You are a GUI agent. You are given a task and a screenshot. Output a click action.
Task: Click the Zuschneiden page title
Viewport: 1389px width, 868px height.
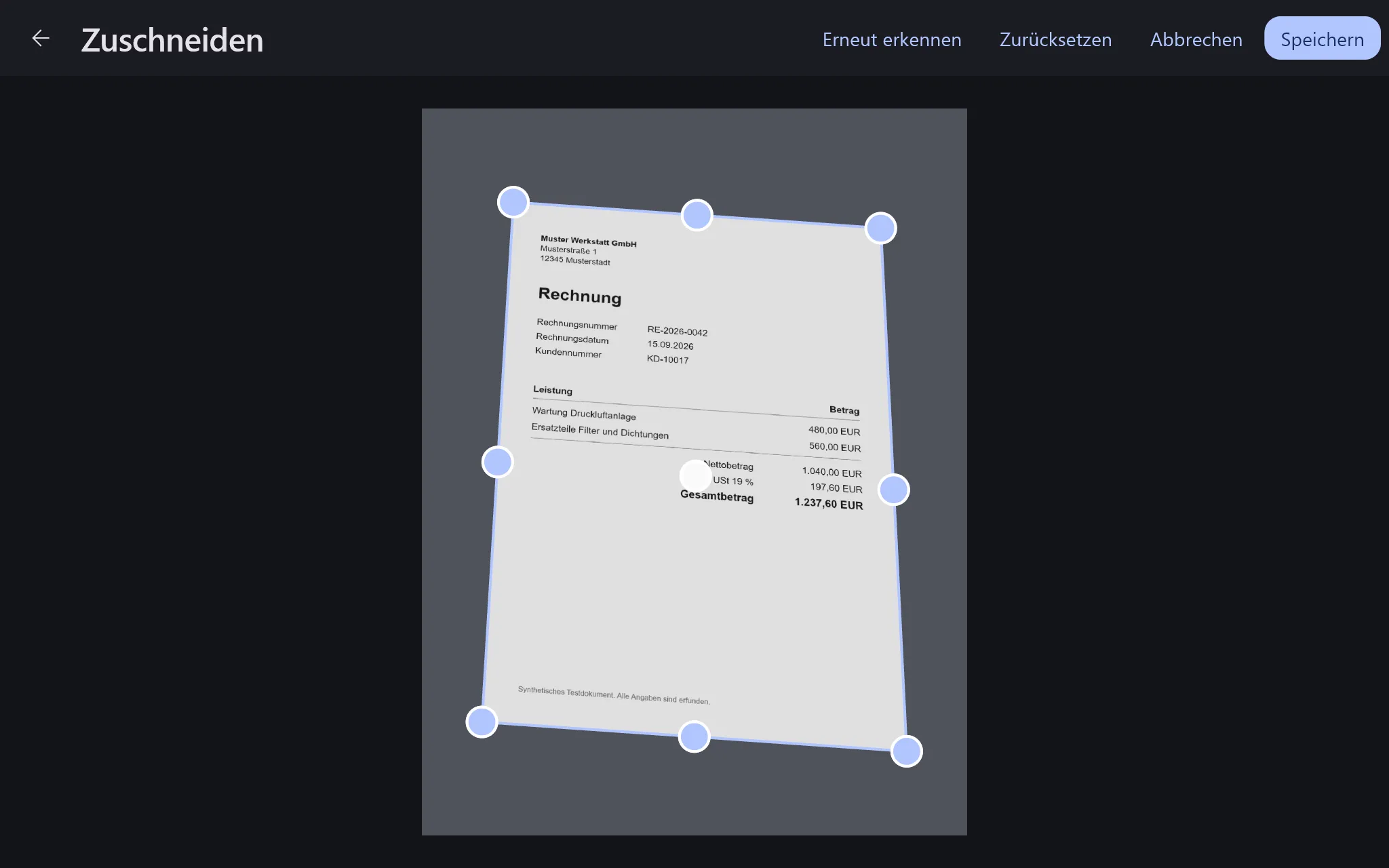point(172,40)
